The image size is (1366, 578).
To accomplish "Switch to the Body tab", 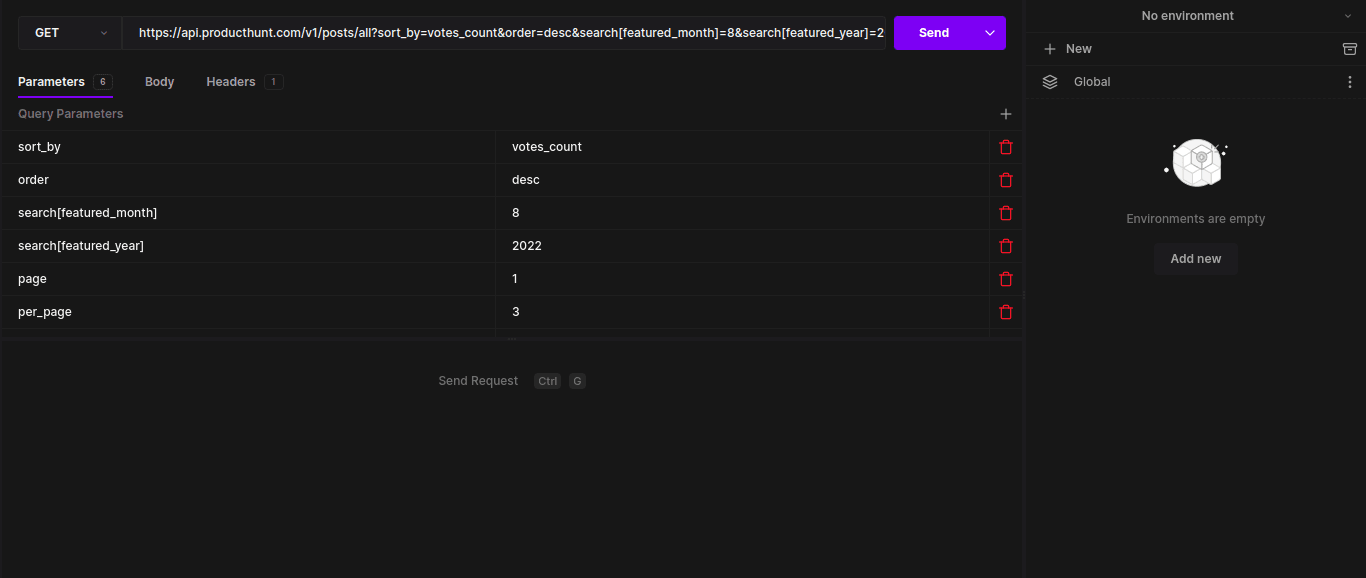I will pos(160,82).
